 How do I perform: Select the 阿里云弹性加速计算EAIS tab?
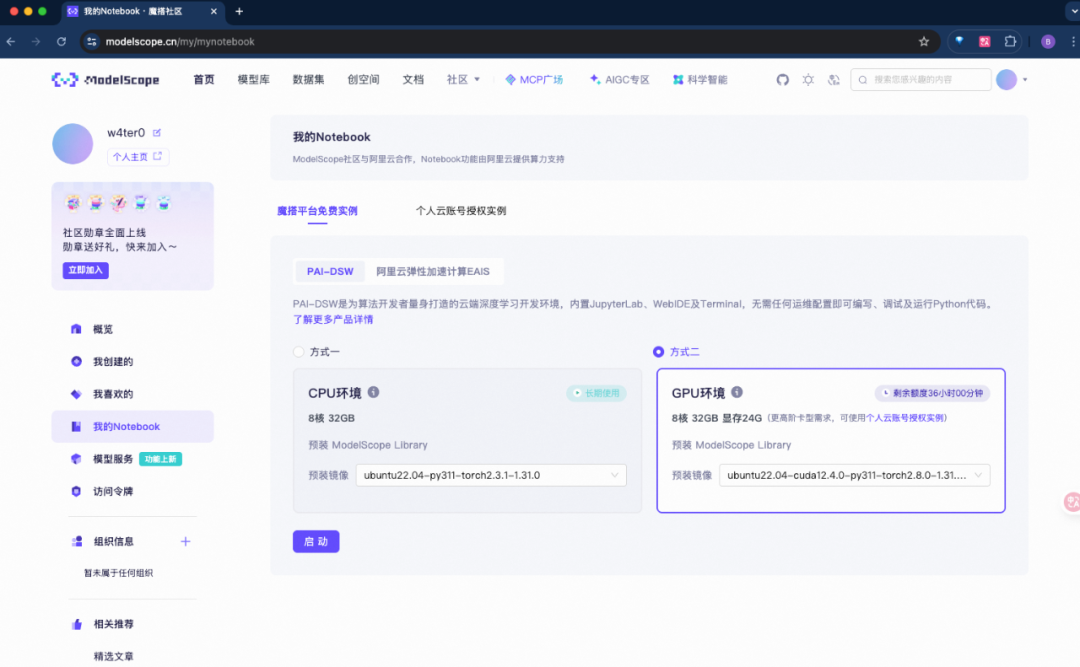coord(433,271)
